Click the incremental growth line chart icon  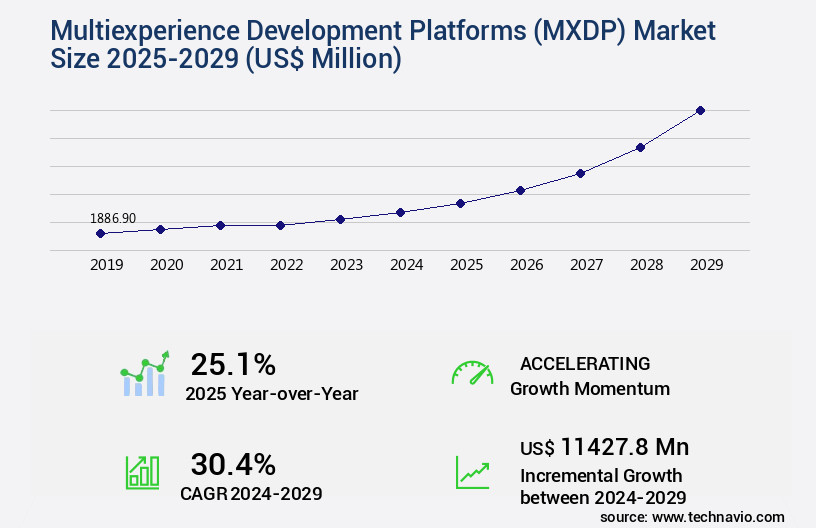point(472,472)
